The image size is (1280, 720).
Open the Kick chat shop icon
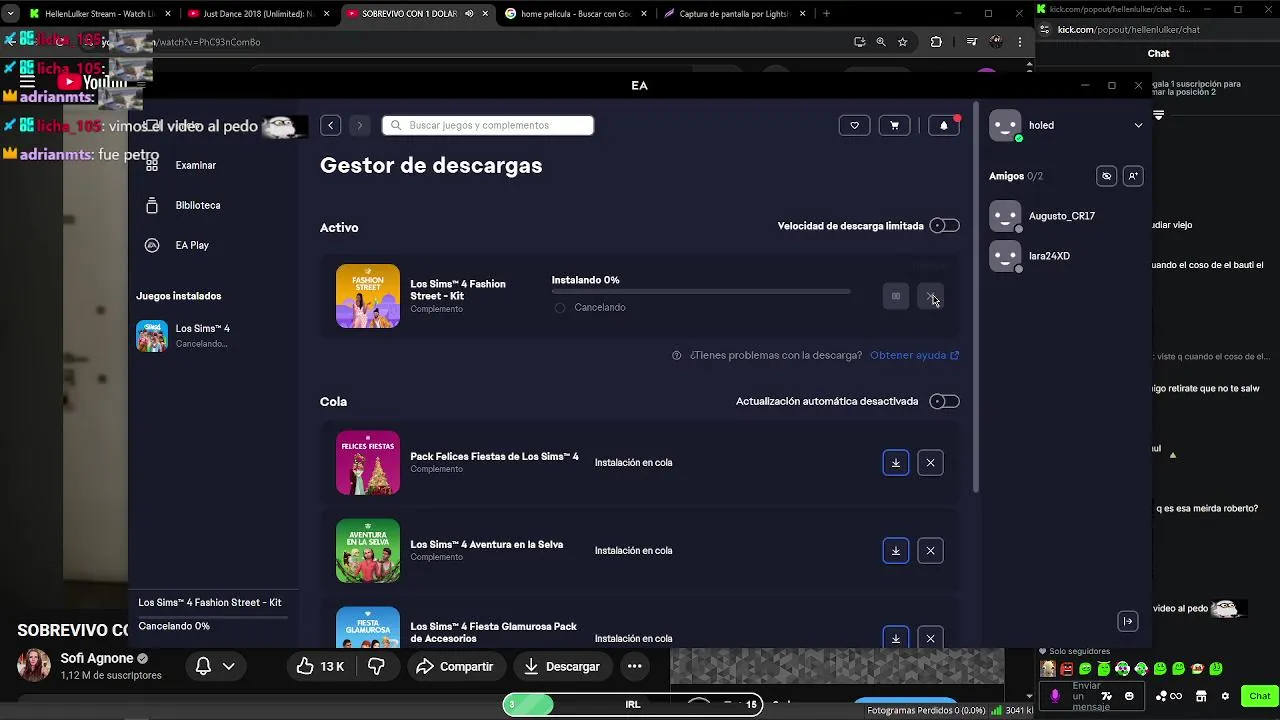pos(1201,696)
